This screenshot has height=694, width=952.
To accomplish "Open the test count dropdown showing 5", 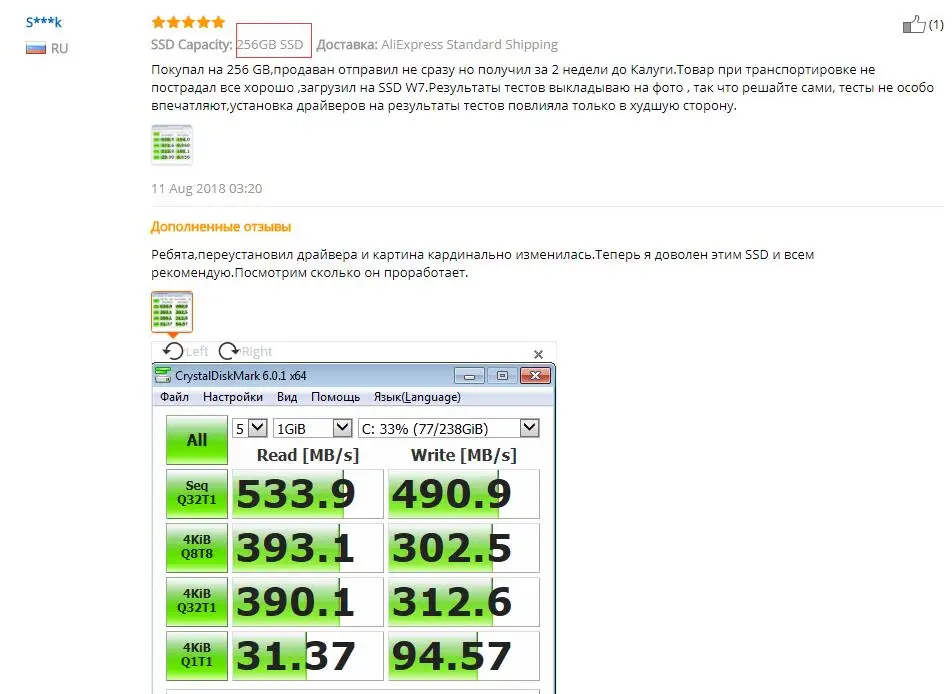I will (x=250, y=428).
